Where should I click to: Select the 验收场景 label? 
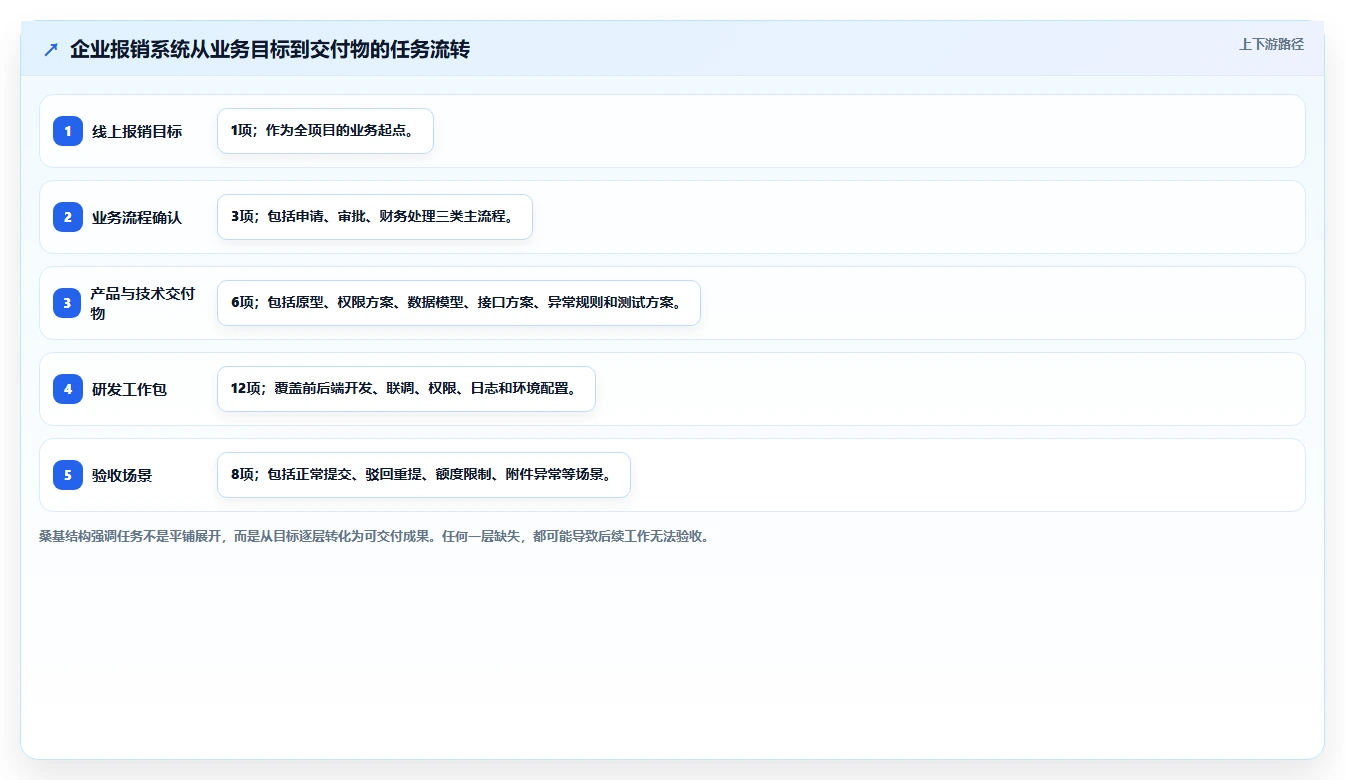tap(122, 475)
